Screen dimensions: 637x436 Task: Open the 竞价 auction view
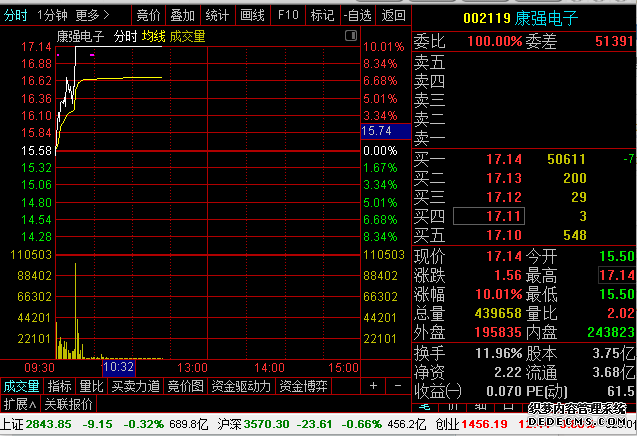148,15
